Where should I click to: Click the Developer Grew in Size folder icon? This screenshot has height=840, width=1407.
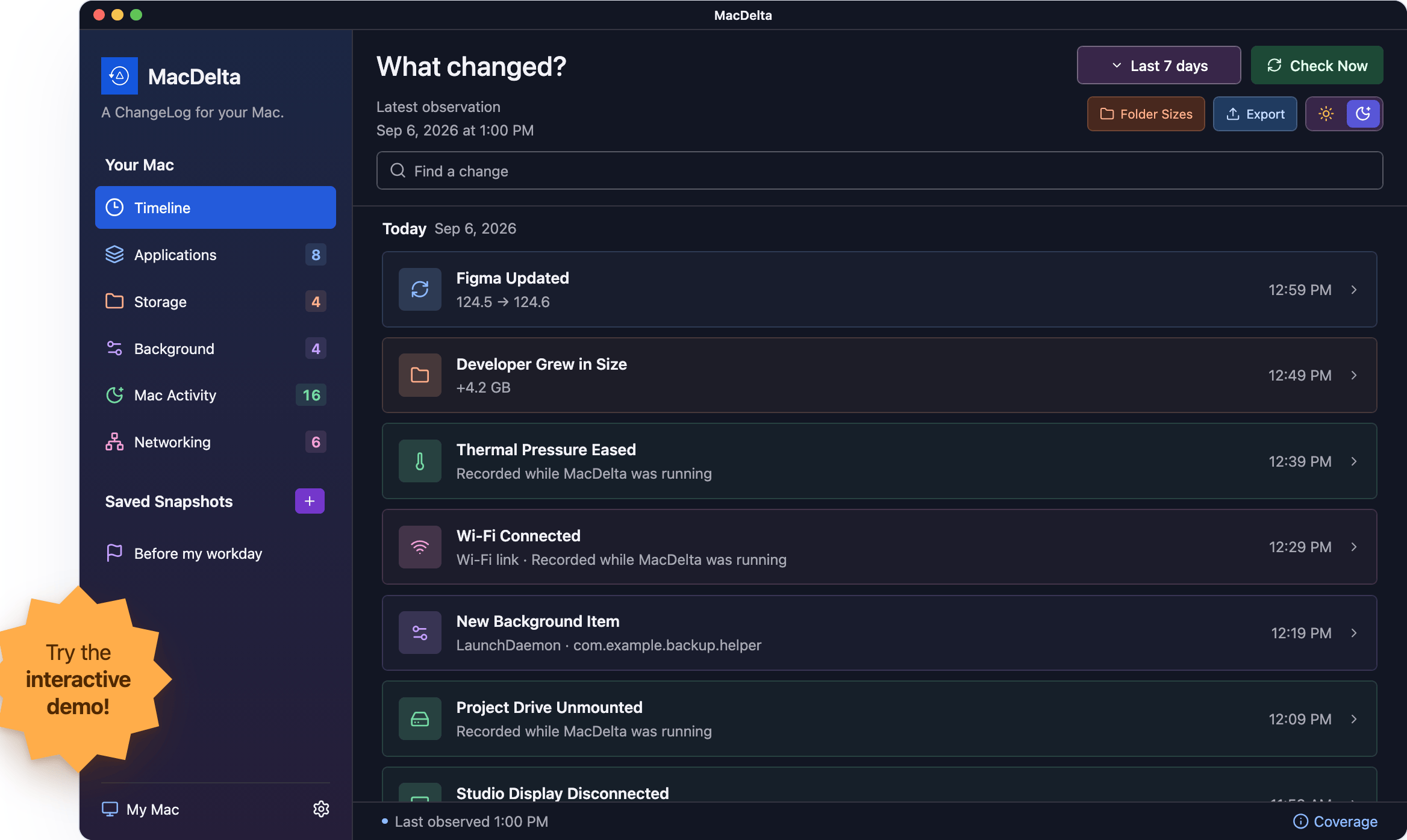click(x=420, y=375)
